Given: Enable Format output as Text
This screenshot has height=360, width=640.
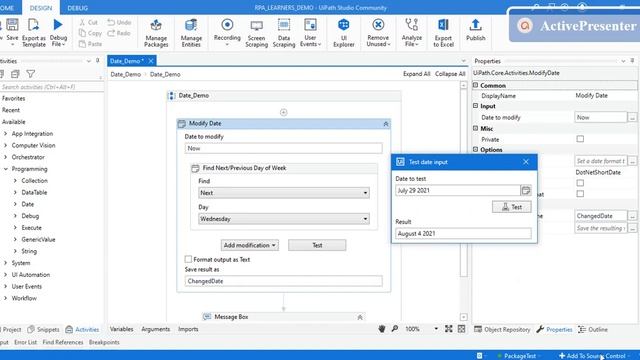Looking at the screenshot, I should click(x=188, y=259).
